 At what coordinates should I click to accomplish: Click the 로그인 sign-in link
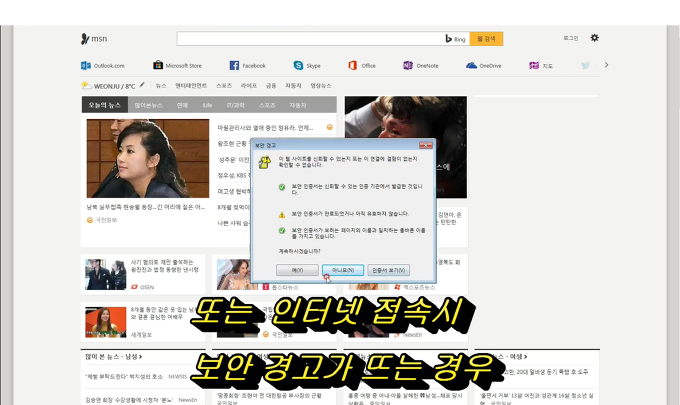pos(571,38)
